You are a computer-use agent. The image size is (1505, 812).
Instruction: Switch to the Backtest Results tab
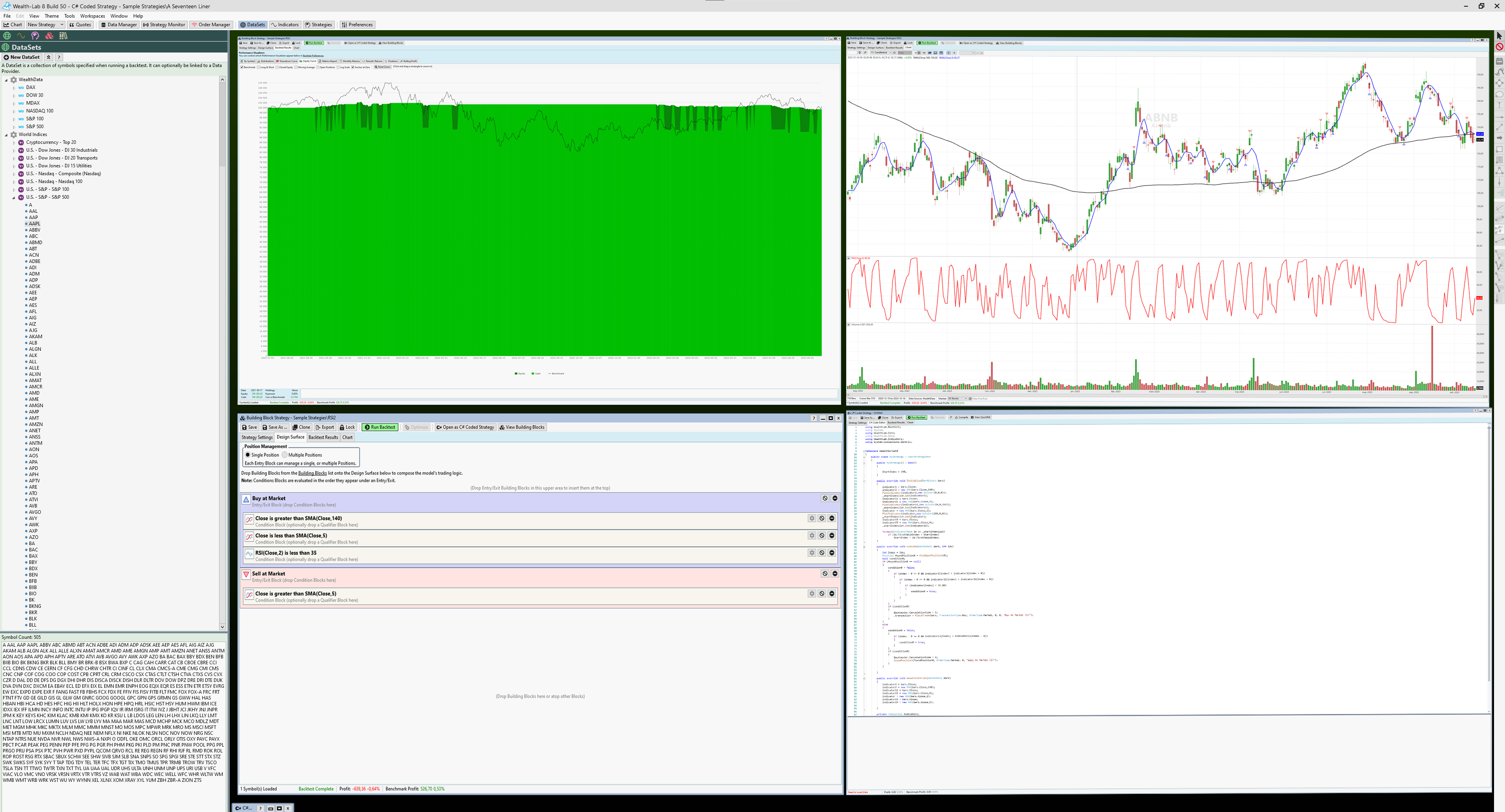[323, 437]
